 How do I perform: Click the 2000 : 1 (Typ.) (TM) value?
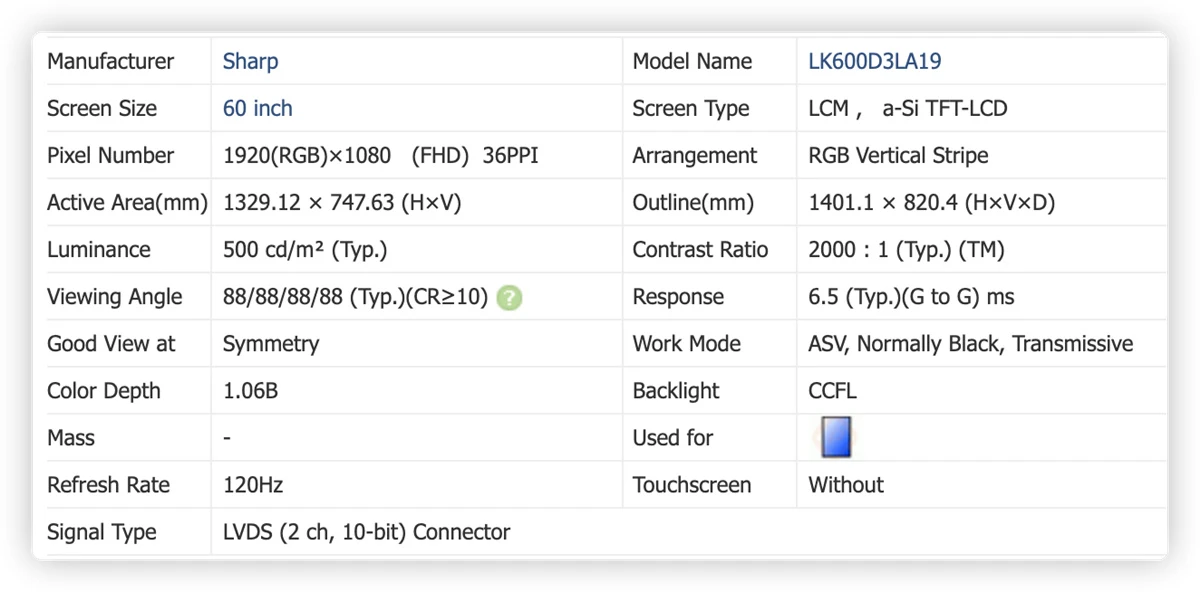pos(907,250)
